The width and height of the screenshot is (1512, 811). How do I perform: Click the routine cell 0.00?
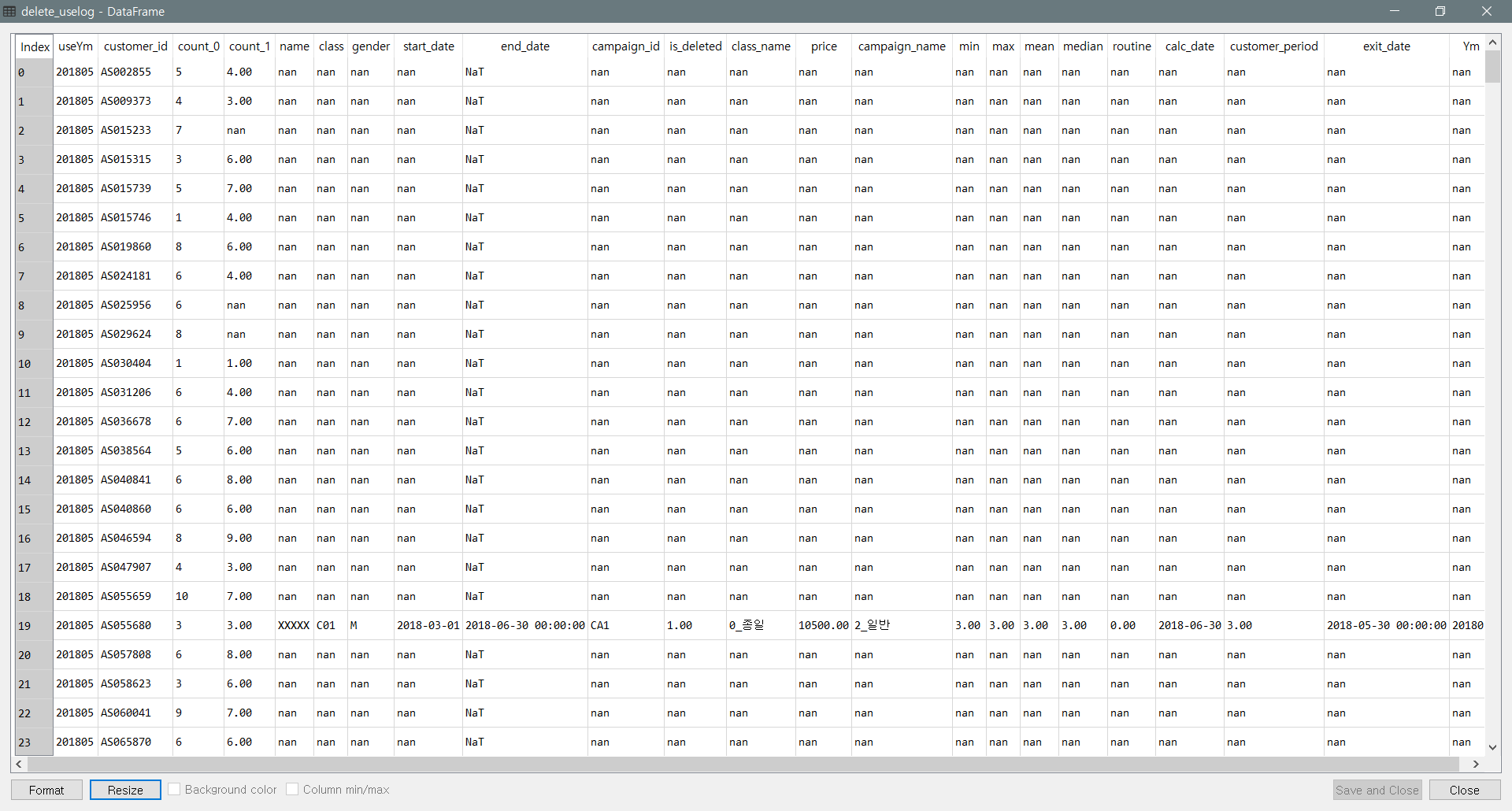1131,626
